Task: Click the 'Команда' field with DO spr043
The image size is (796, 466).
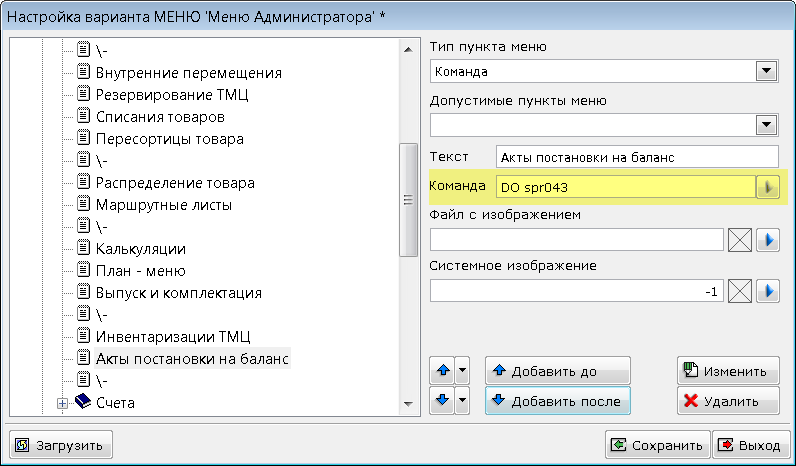Action: point(625,187)
